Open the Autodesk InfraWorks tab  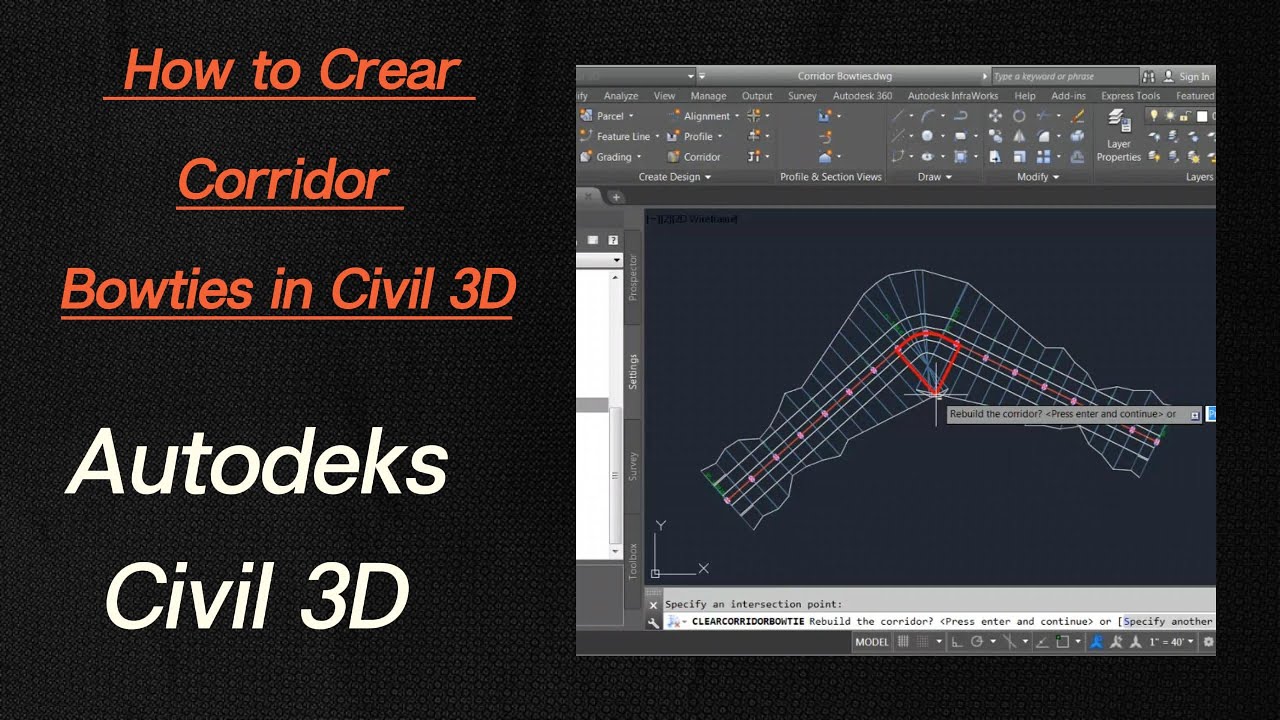pos(953,96)
